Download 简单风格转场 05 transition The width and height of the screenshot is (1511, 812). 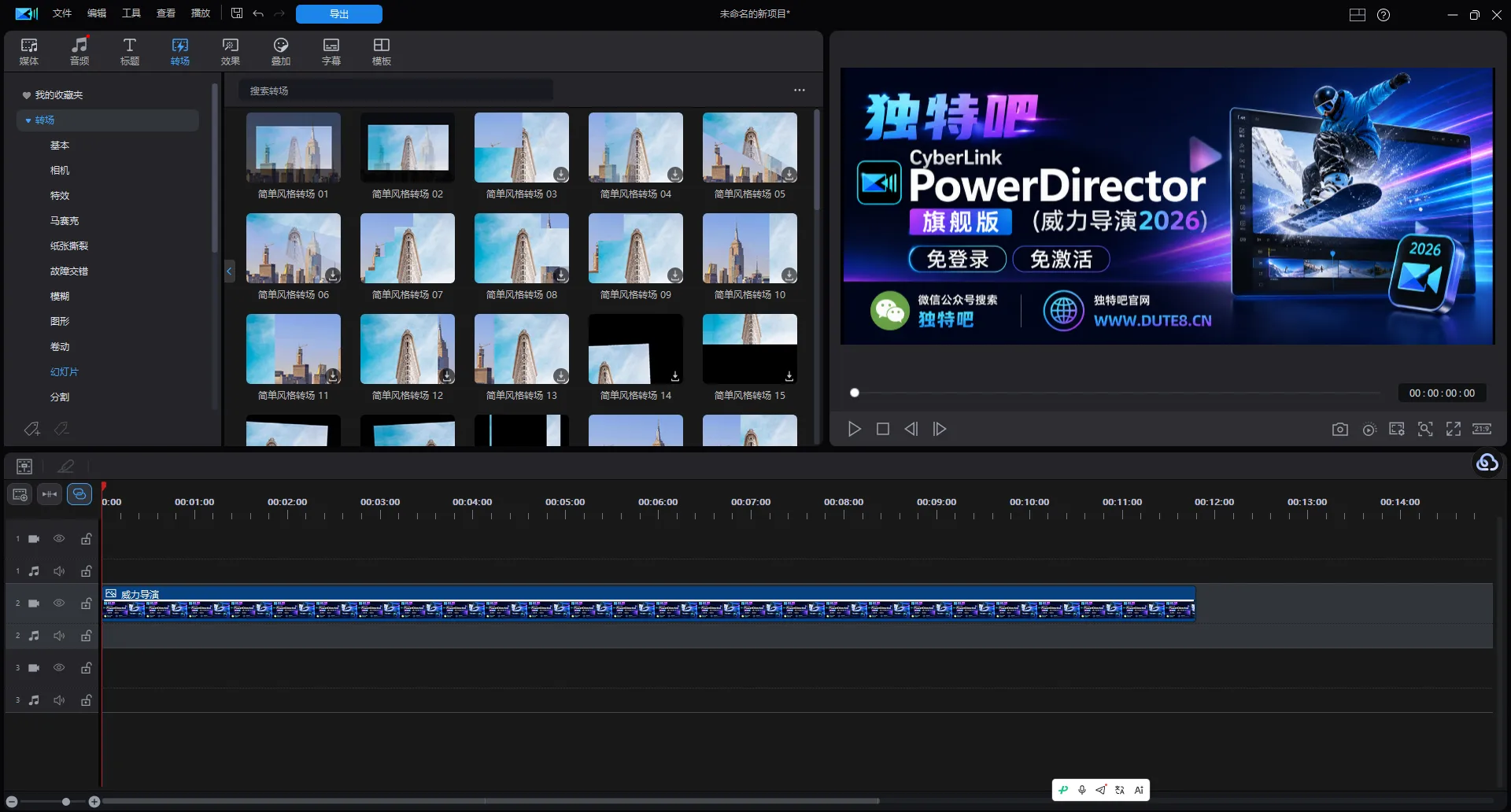coord(789,174)
